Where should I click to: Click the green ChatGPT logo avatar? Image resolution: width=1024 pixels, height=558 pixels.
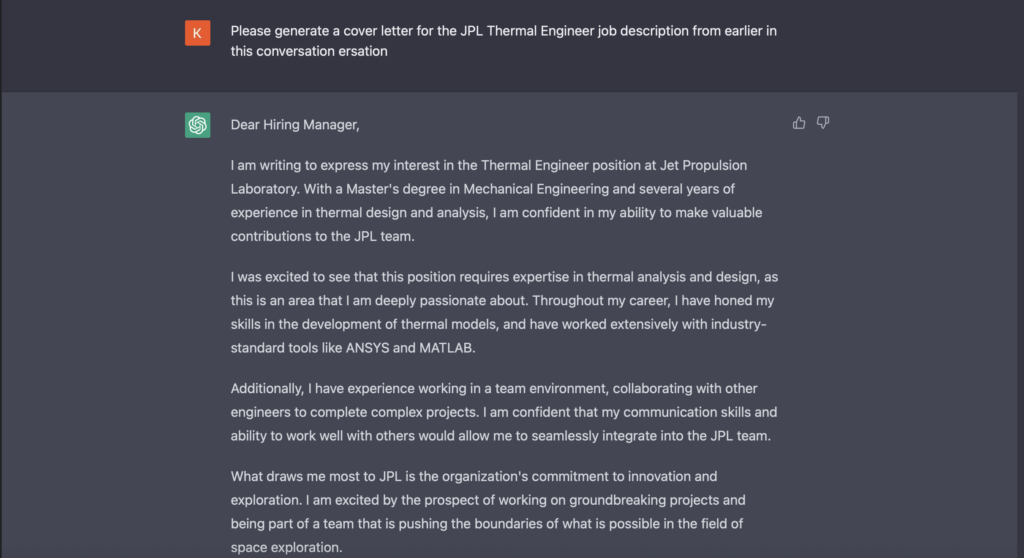197,125
